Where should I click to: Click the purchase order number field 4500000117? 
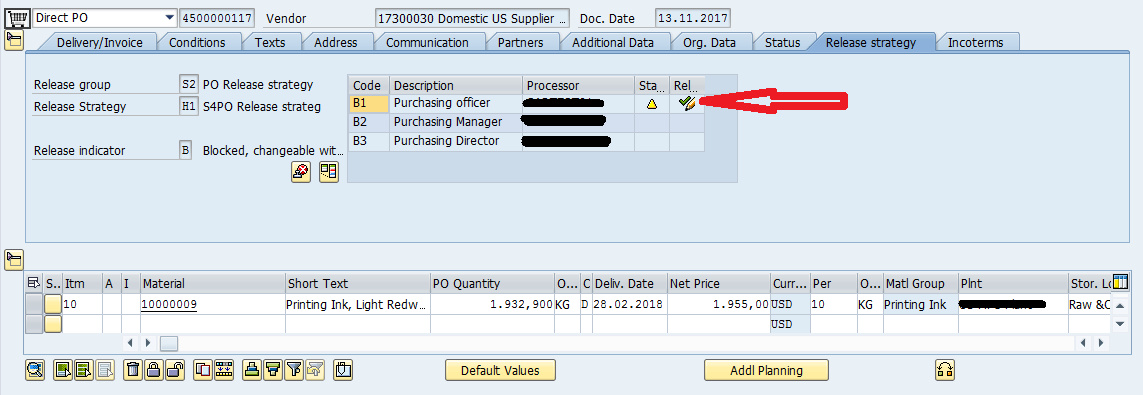[x=217, y=17]
